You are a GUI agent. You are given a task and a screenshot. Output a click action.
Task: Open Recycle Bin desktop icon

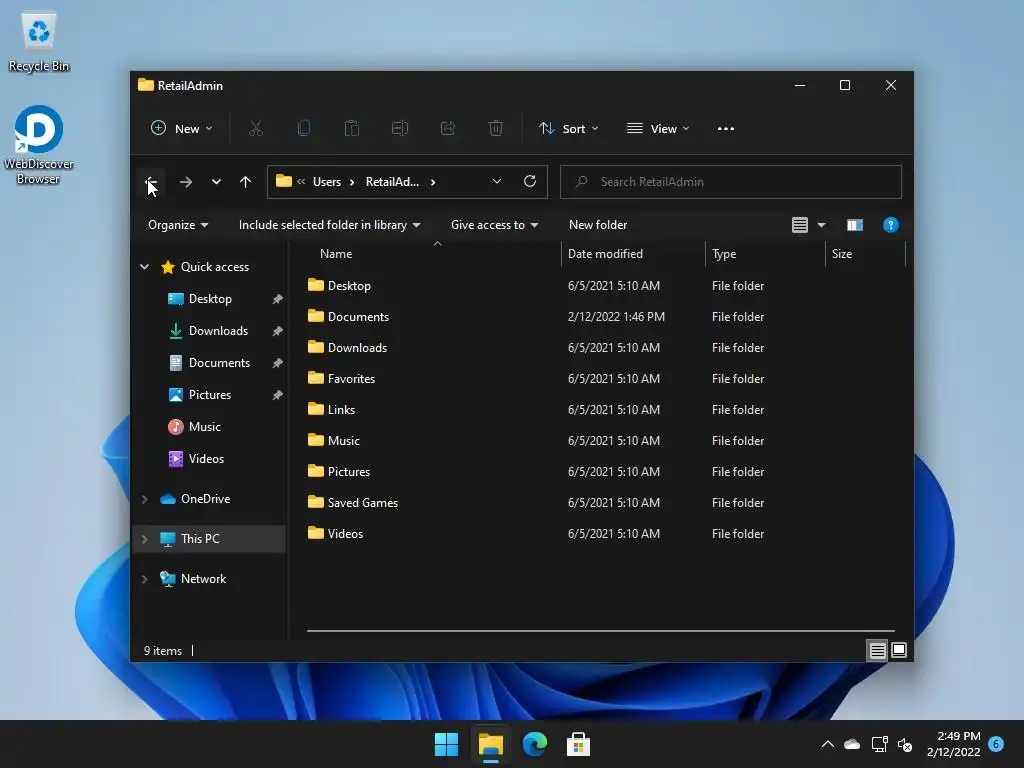(39, 42)
